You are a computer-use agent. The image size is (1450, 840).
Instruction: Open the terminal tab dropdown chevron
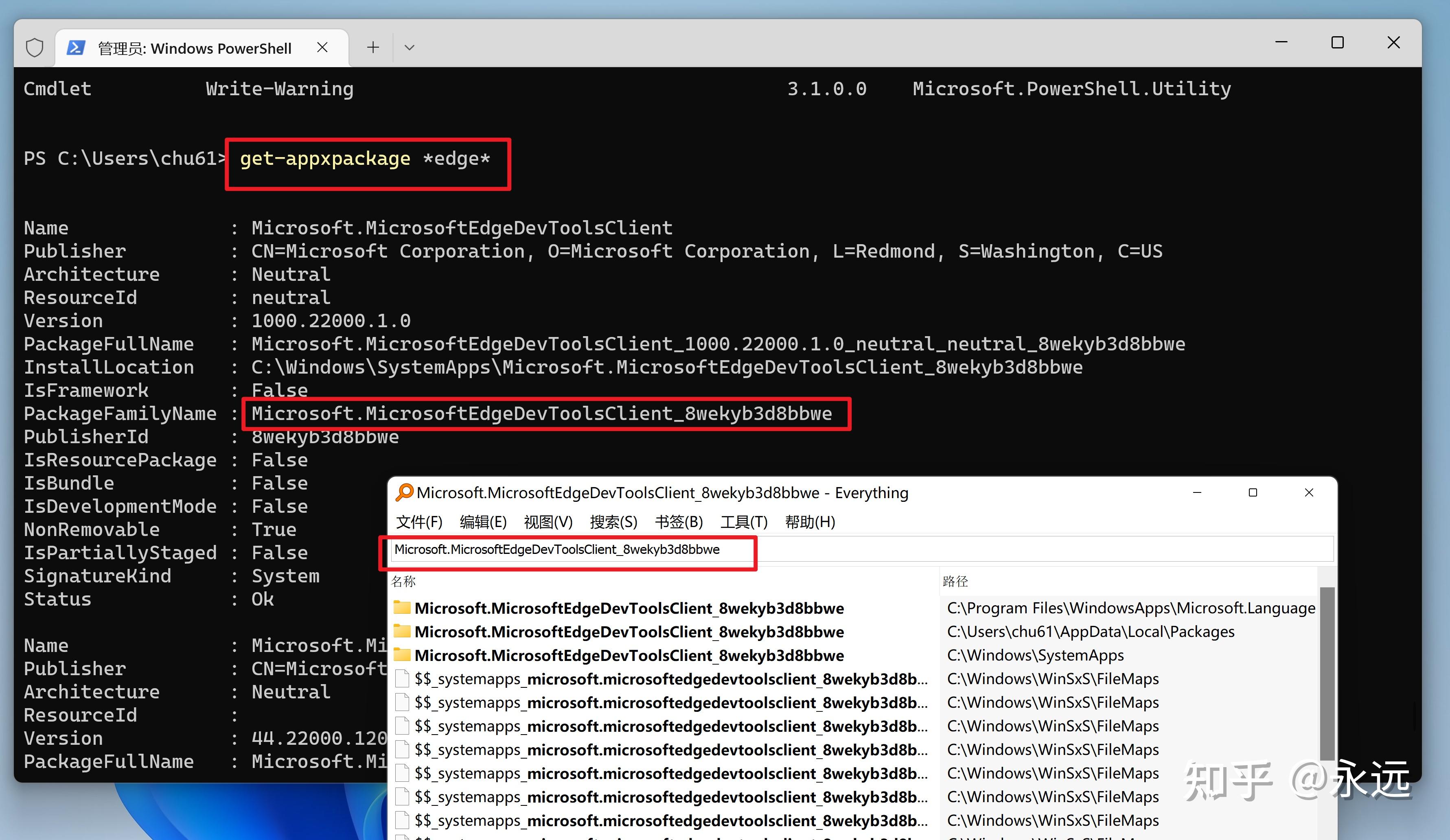click(409, 47)
